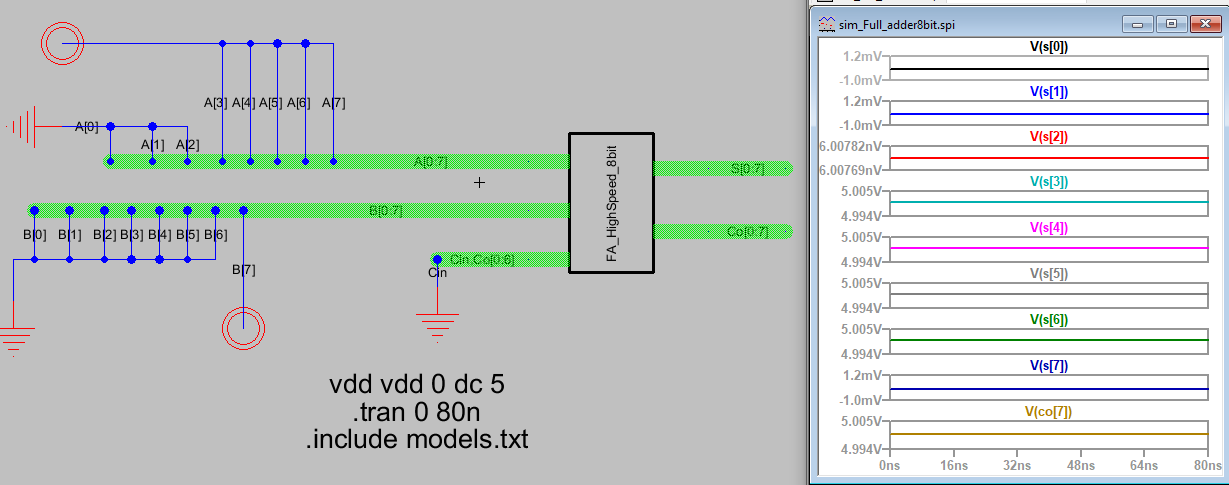The image size is (1229, 485).
Task: Click the V(s[7]) trace label
Action: (x=1049, y=366)
